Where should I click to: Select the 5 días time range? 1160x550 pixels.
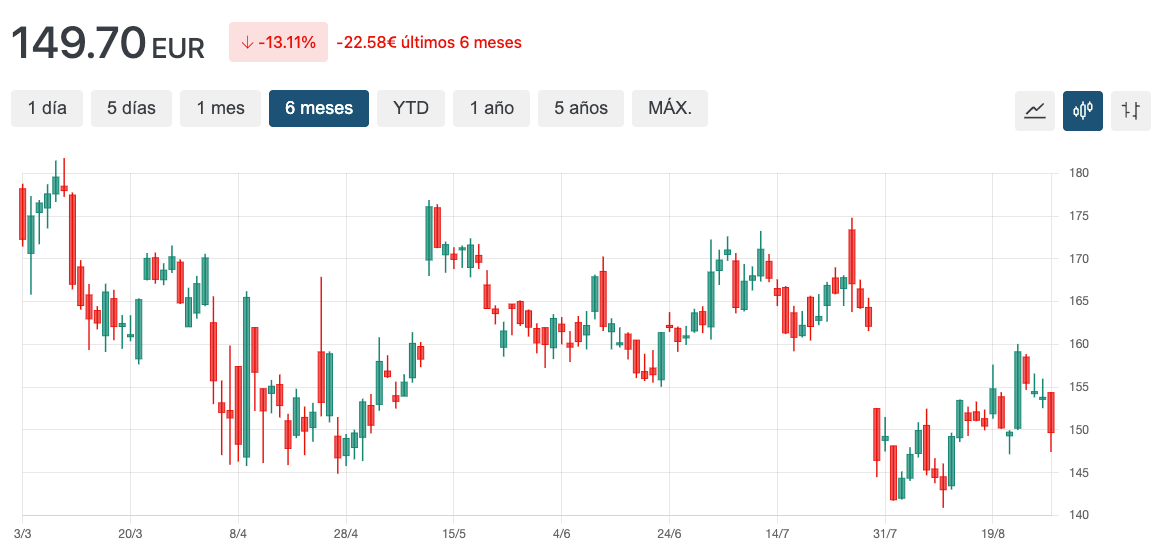click(131, 108)
